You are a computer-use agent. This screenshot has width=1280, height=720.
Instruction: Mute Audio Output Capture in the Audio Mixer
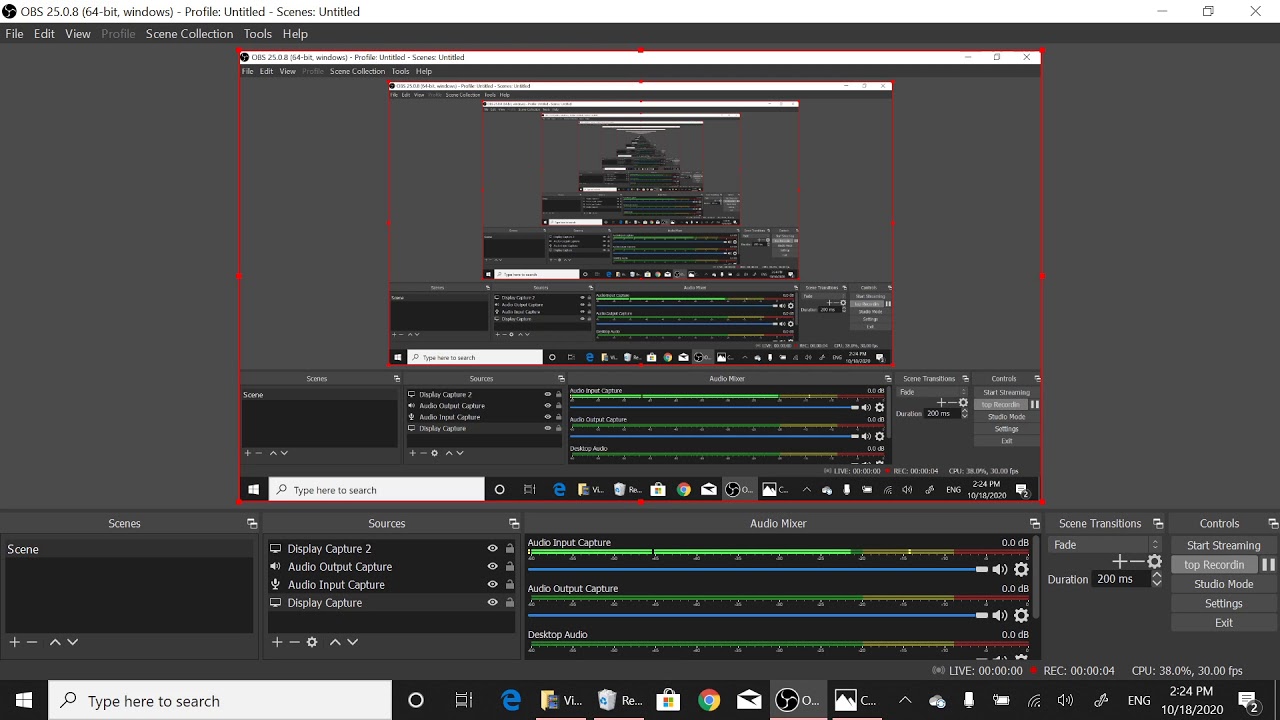(999, 616)
